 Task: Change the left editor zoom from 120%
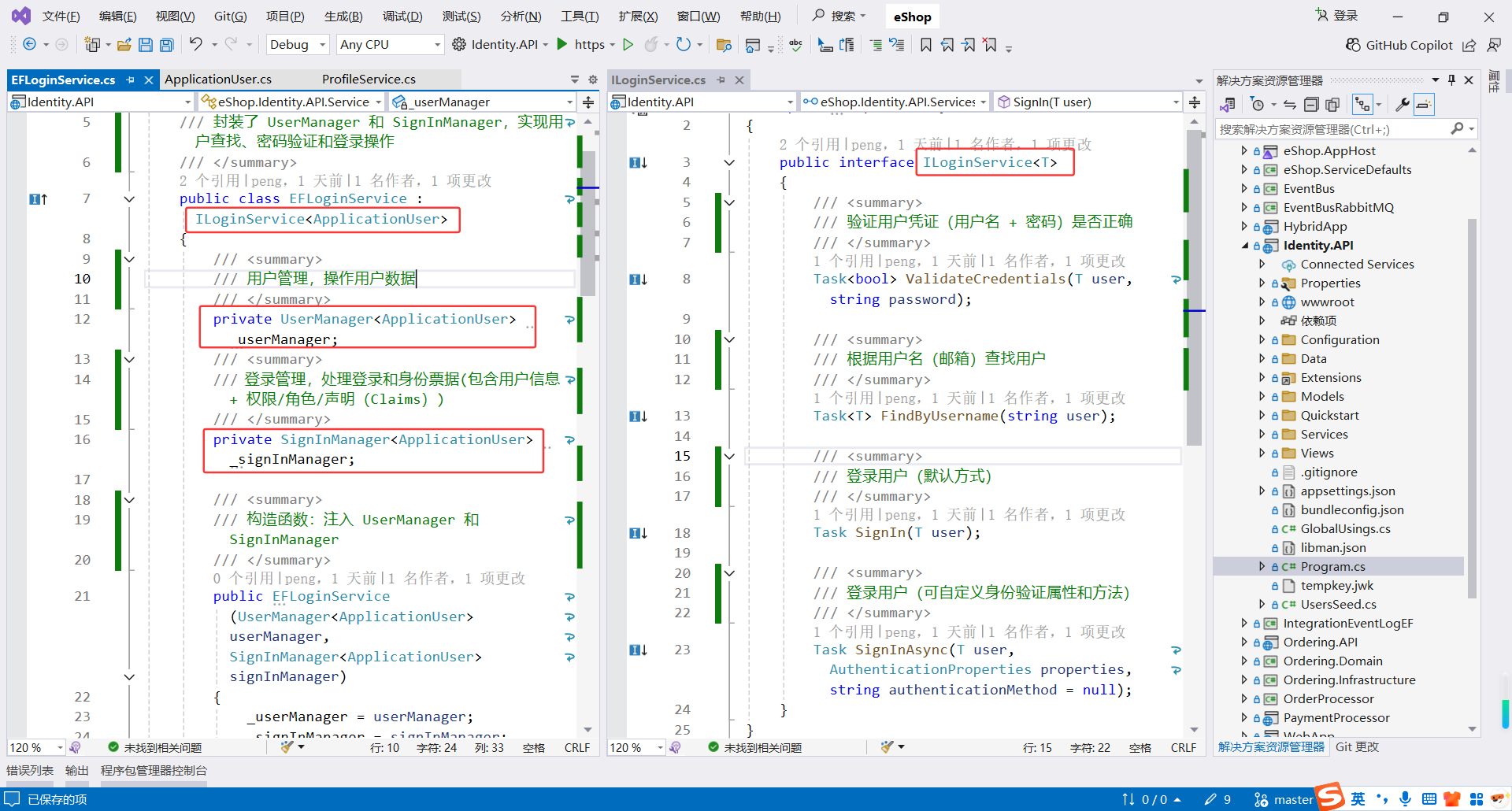(x=35, y=747)
